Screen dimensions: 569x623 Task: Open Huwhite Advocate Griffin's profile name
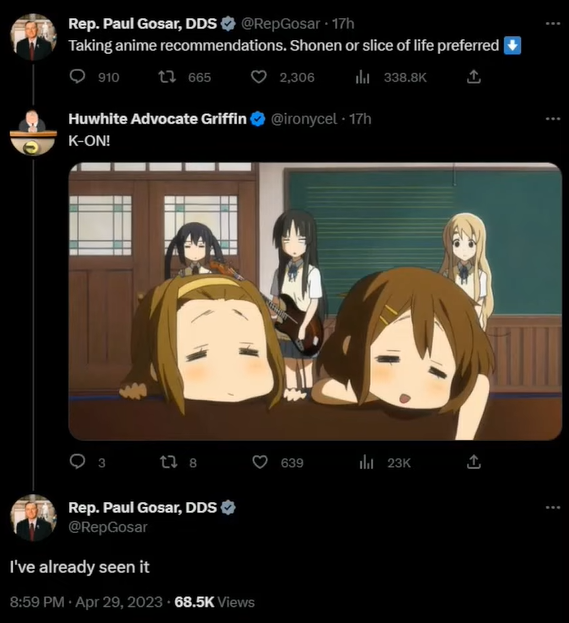coord(157,119)
